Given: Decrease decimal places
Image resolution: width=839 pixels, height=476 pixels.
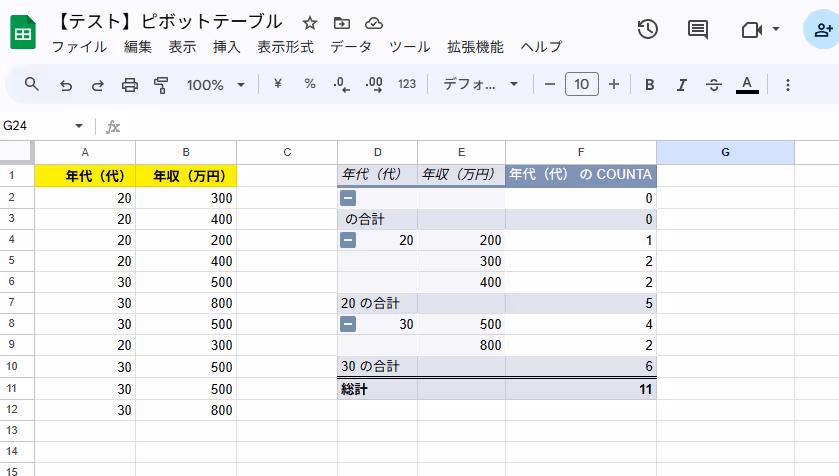Looking at the screenshot, I should click(341, 85).
